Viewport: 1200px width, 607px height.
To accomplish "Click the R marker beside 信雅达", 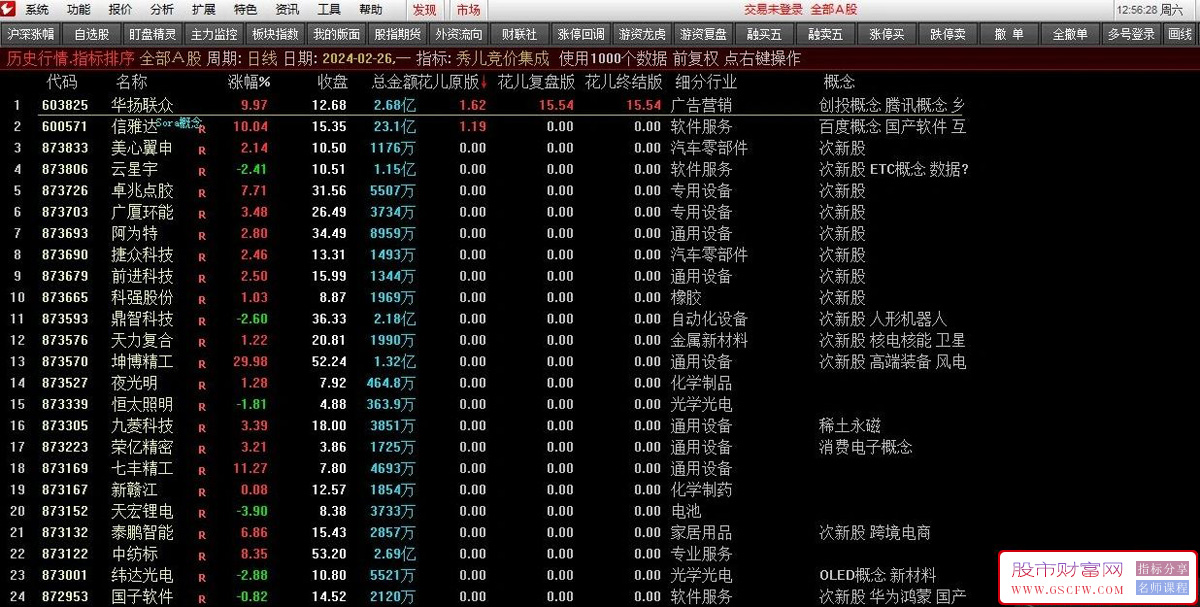I will 203,128.
